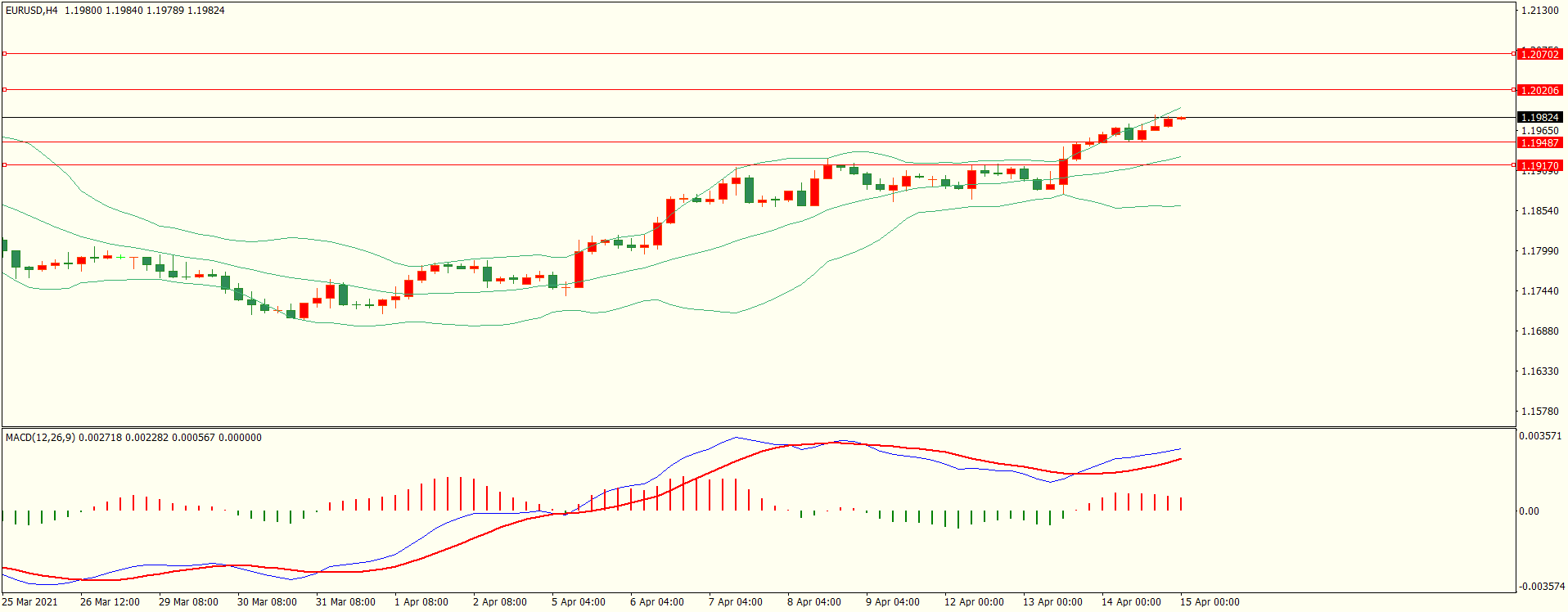Select the 1.19487 red level label

pos(1539,143)
